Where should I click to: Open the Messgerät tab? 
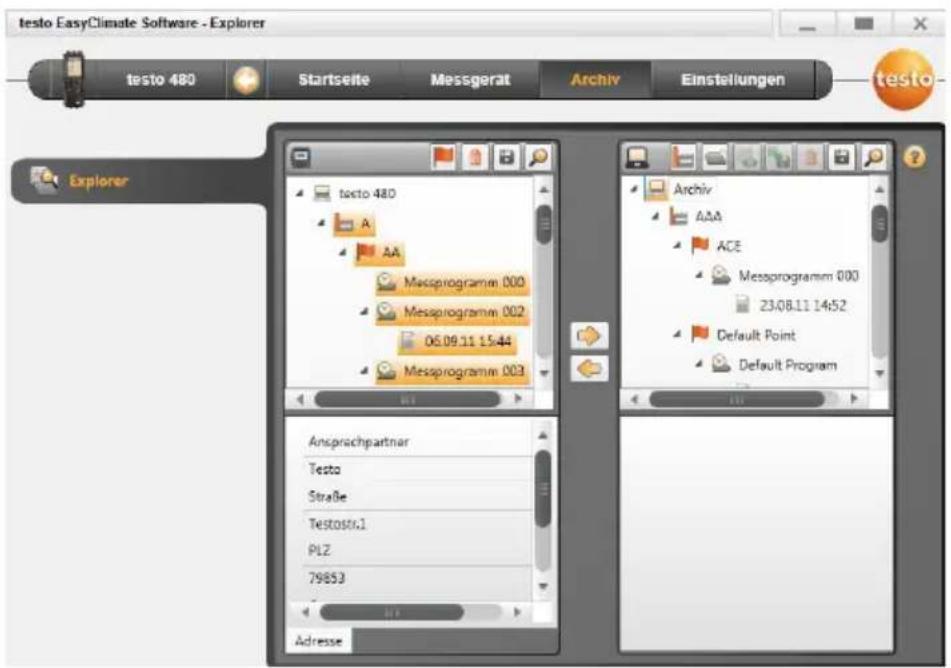470,80
